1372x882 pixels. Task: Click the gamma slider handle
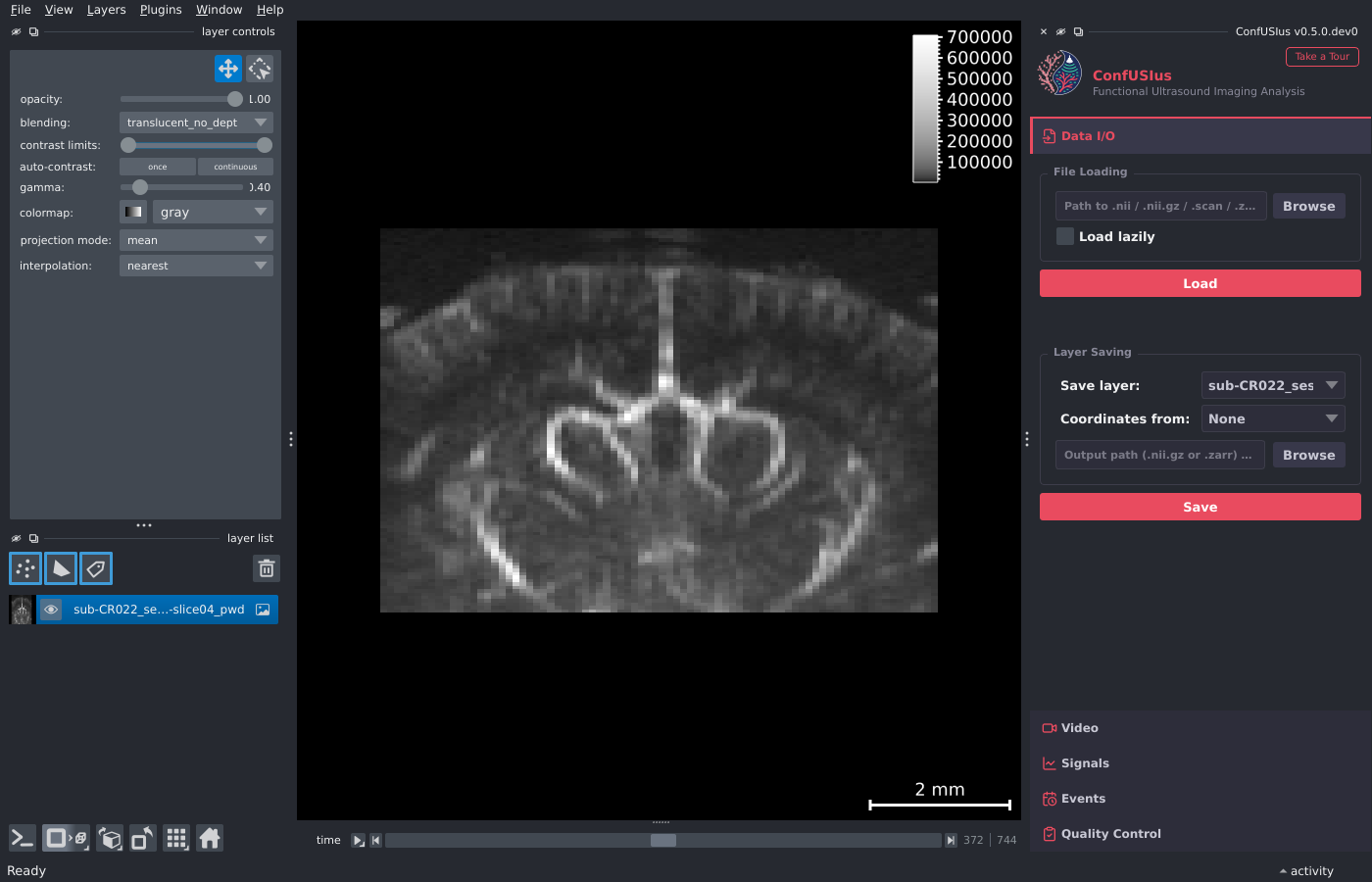tap(140, 187)
